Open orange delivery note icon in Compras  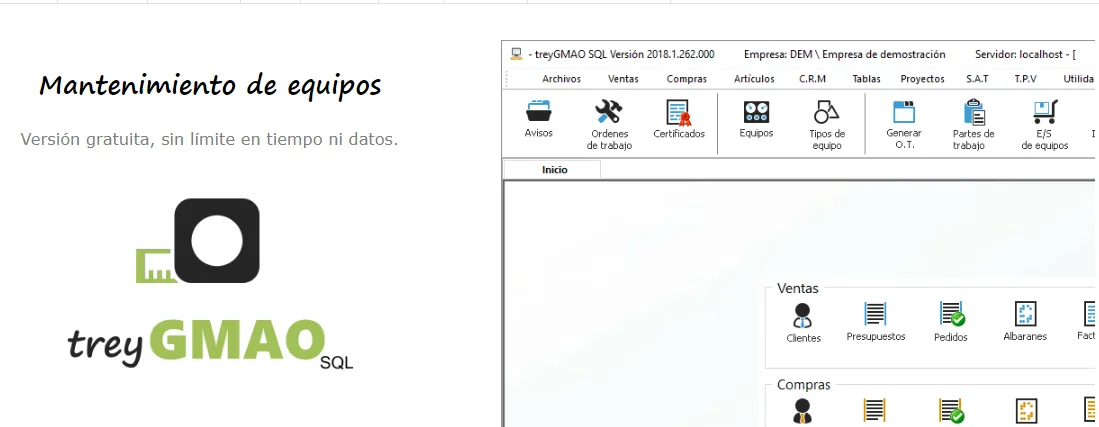pos(1025,412)
